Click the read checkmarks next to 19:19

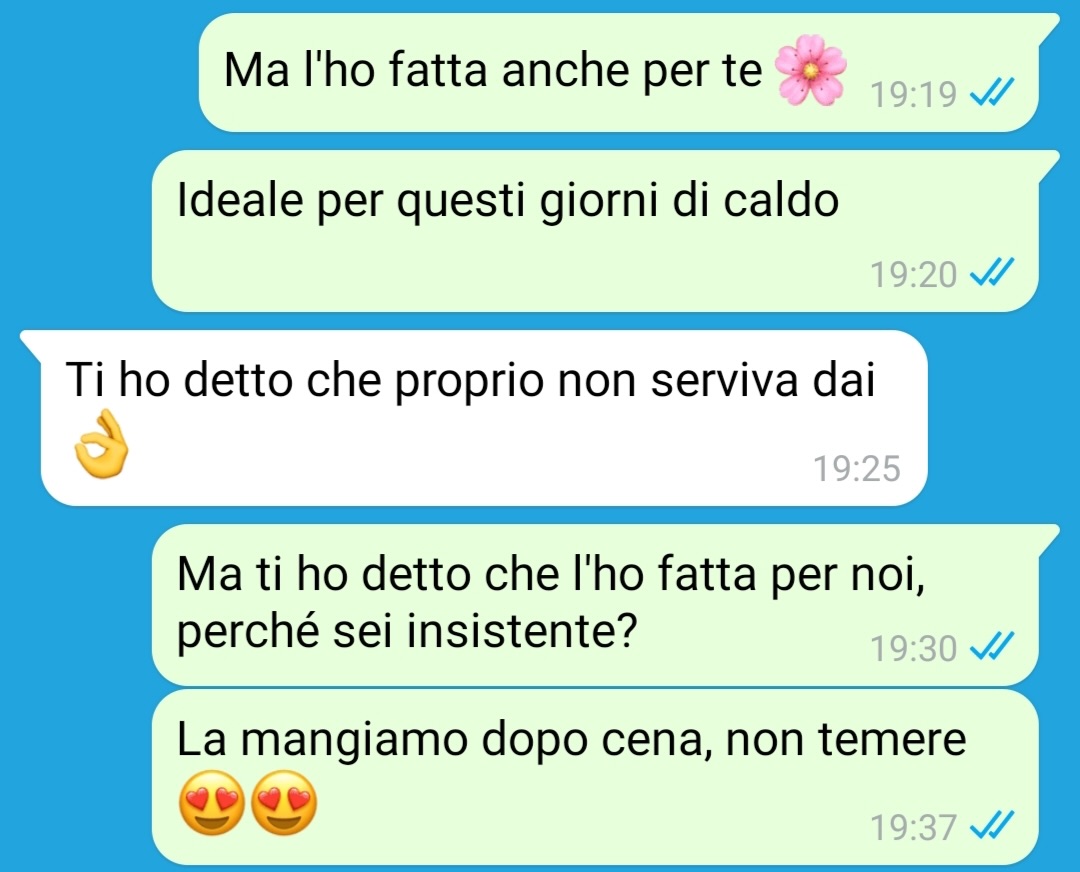click(992, 92)
